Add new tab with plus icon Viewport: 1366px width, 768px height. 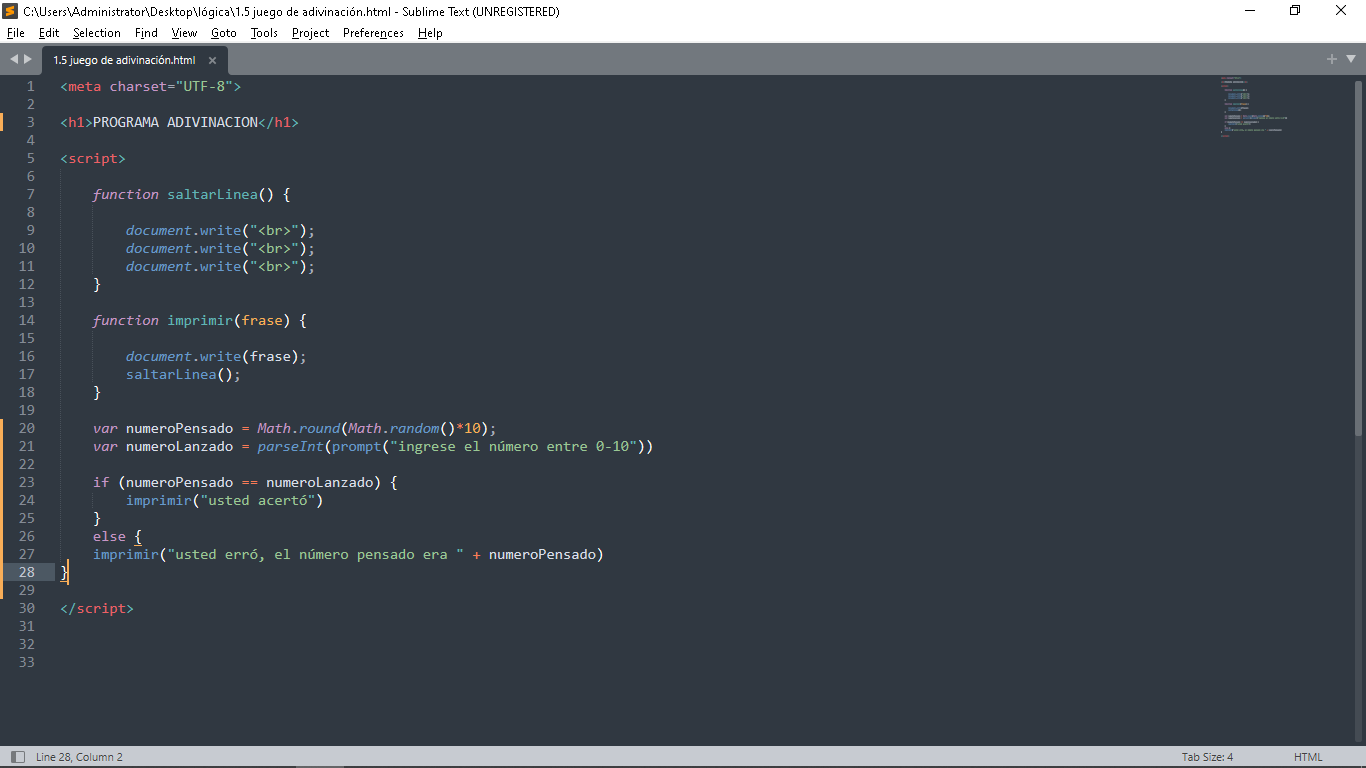(x=1332, y=59)
